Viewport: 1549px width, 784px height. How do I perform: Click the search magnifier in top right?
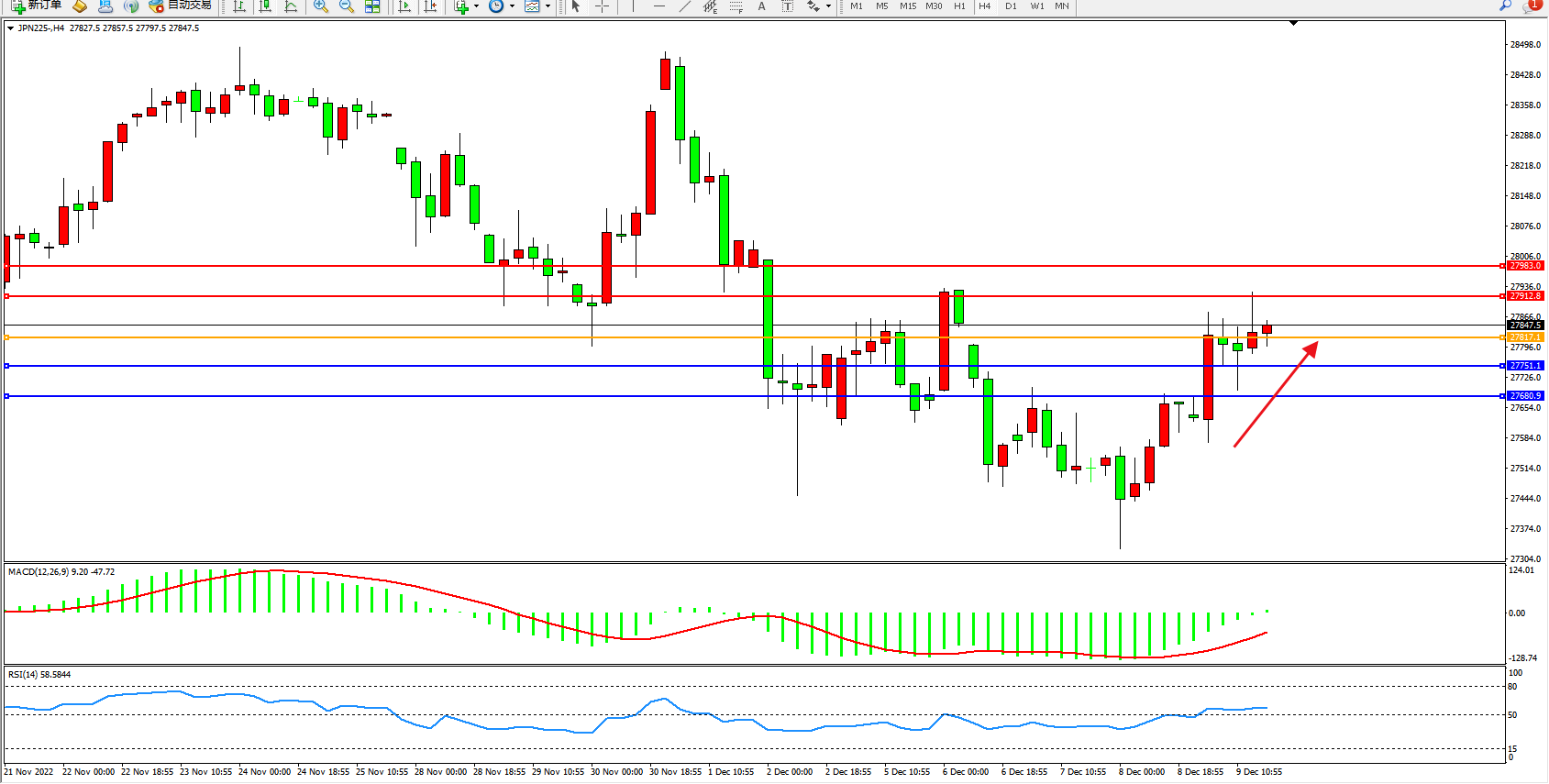tap(1506, 6)
